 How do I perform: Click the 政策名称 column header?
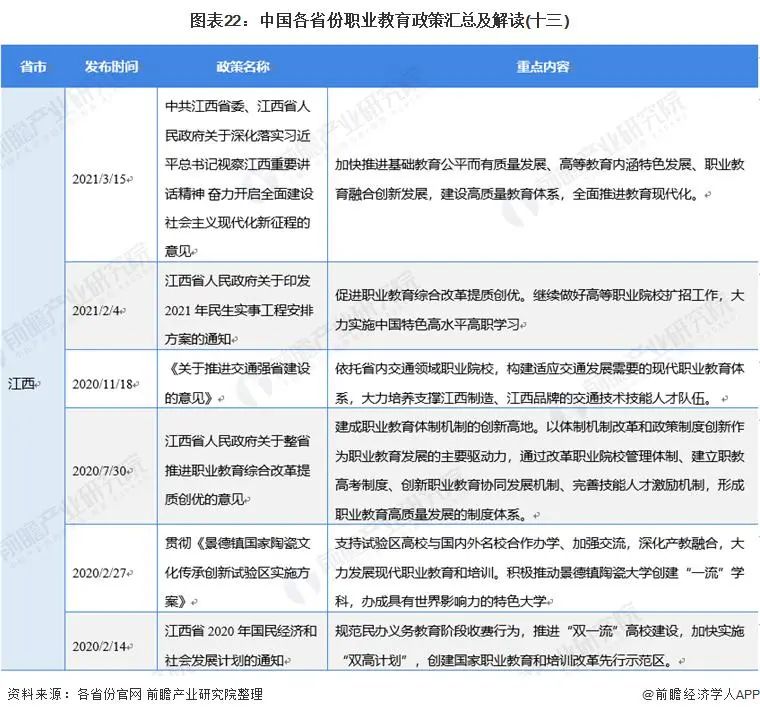coord(243,67)
